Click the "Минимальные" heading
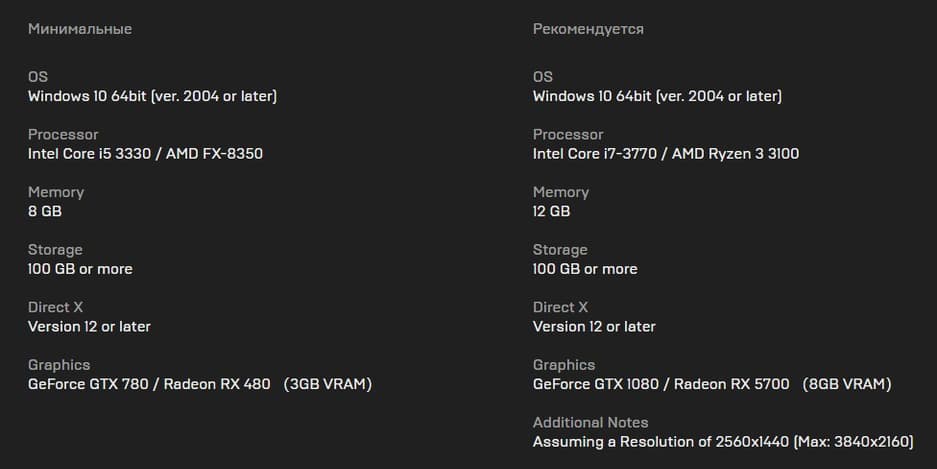The image size is (937, 469). (x=80, y=29)
